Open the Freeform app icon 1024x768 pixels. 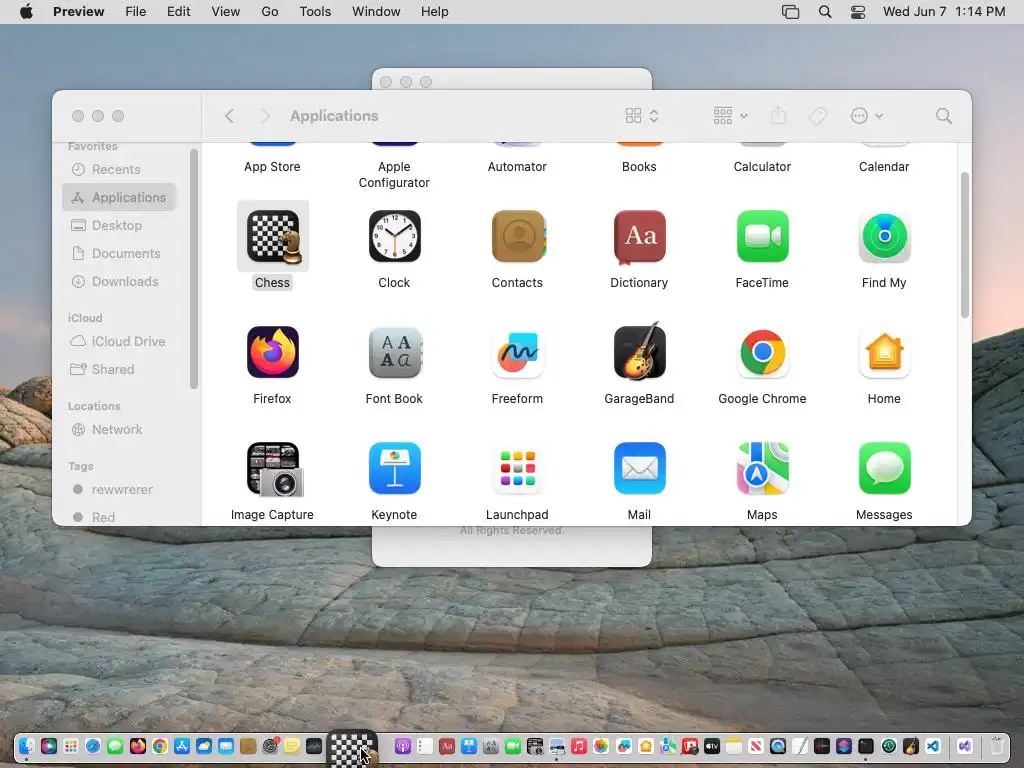click(517, 352)
